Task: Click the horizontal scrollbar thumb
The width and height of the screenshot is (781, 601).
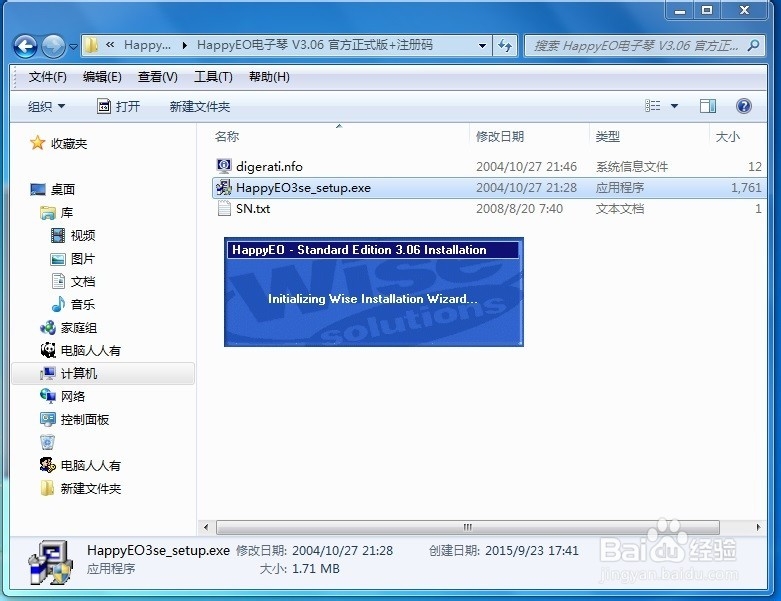Action: tap(468, 527)
